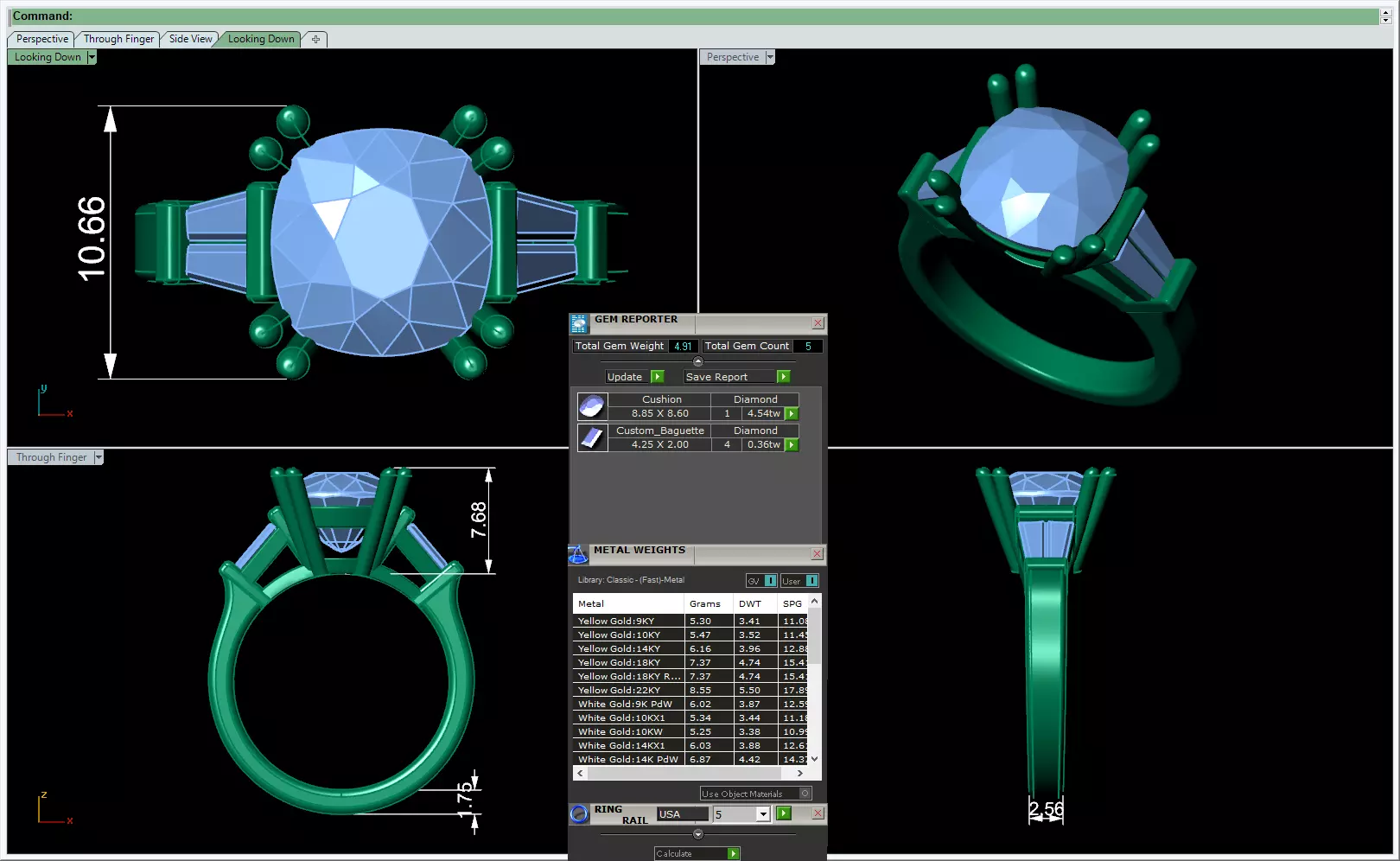Select the Yellow Gold:22KY row
The image size is (1400, 861).
[690, 690]
